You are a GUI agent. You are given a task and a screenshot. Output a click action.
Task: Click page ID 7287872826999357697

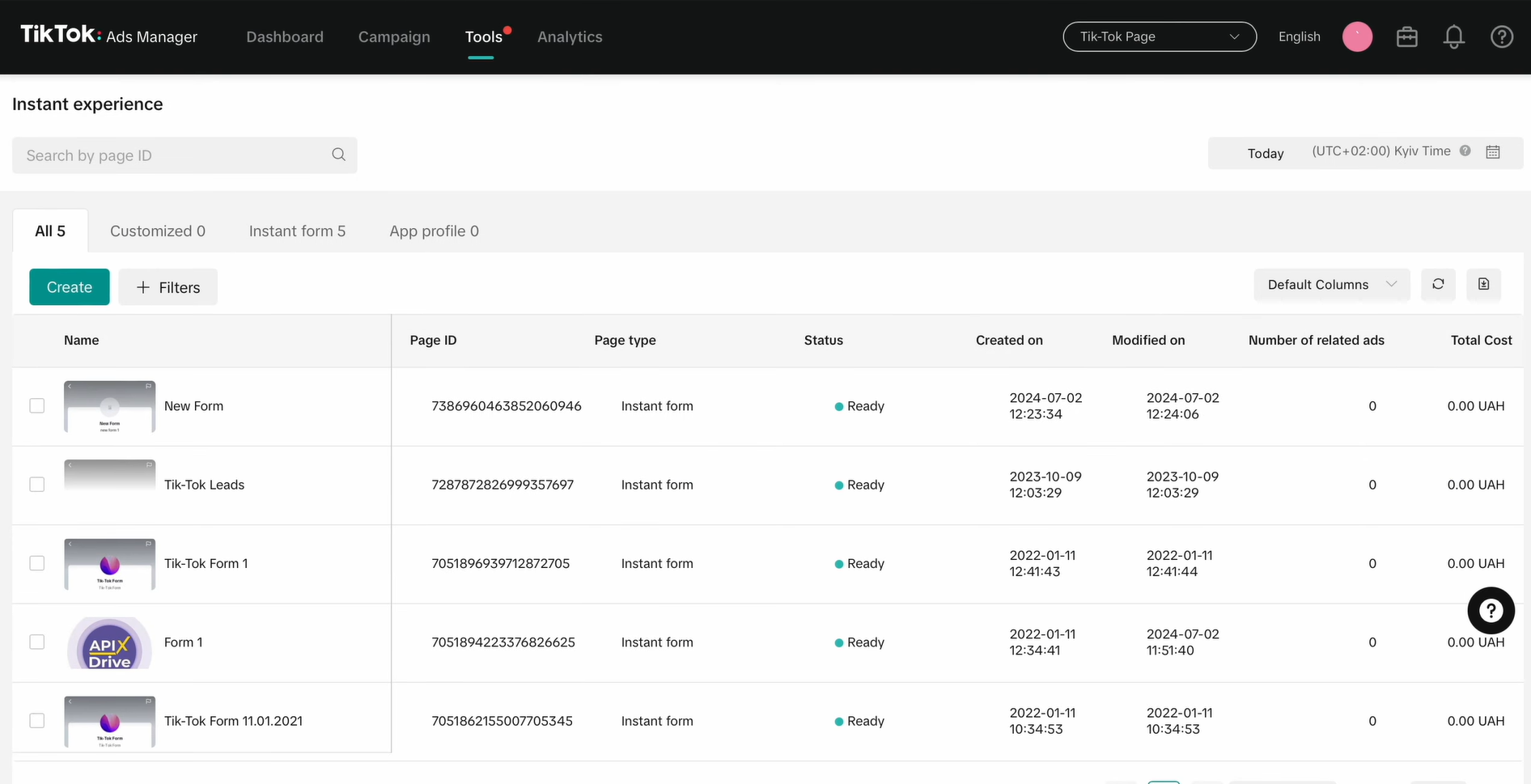coord(503,484)
